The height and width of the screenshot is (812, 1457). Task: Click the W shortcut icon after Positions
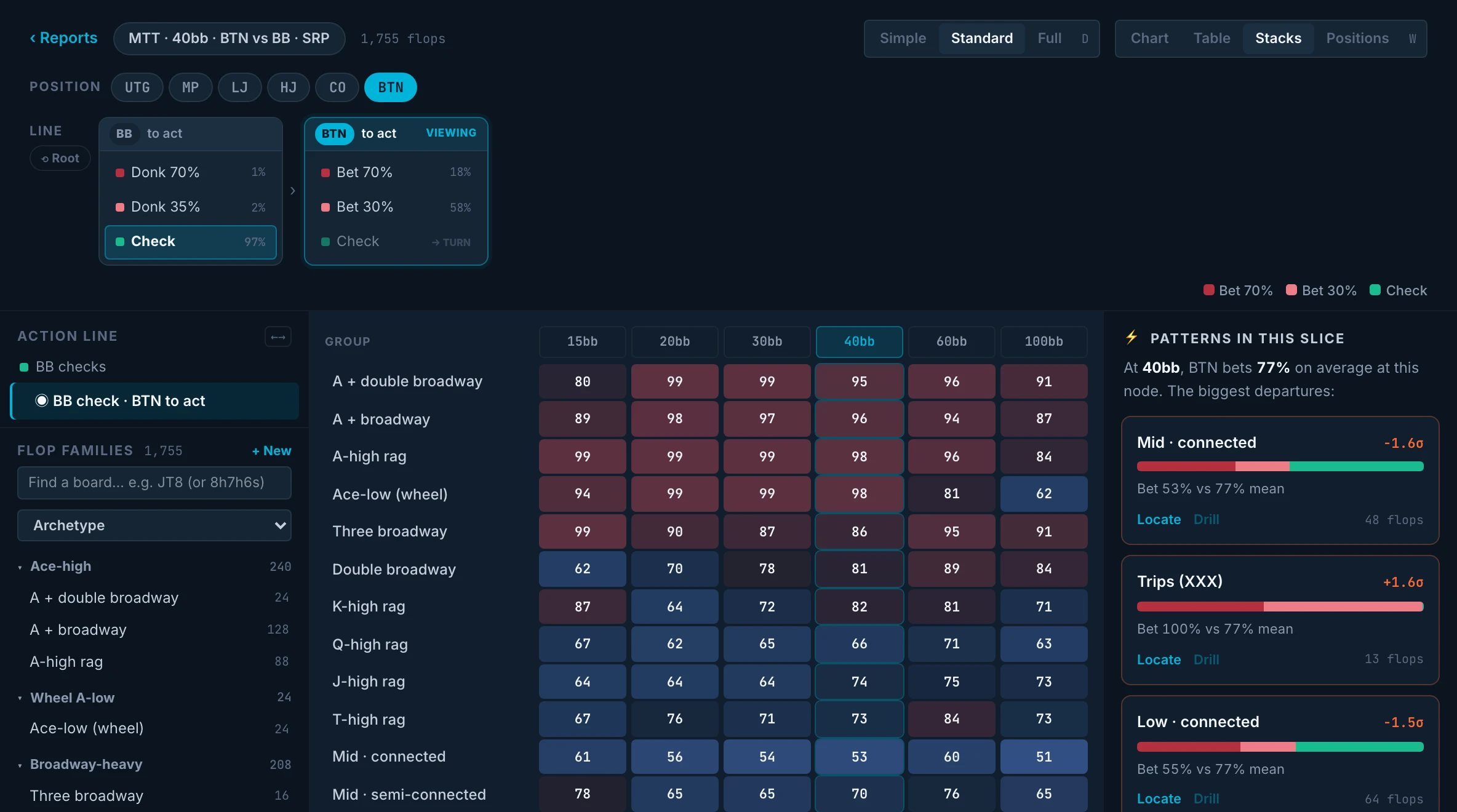[x=1413, y=39]
